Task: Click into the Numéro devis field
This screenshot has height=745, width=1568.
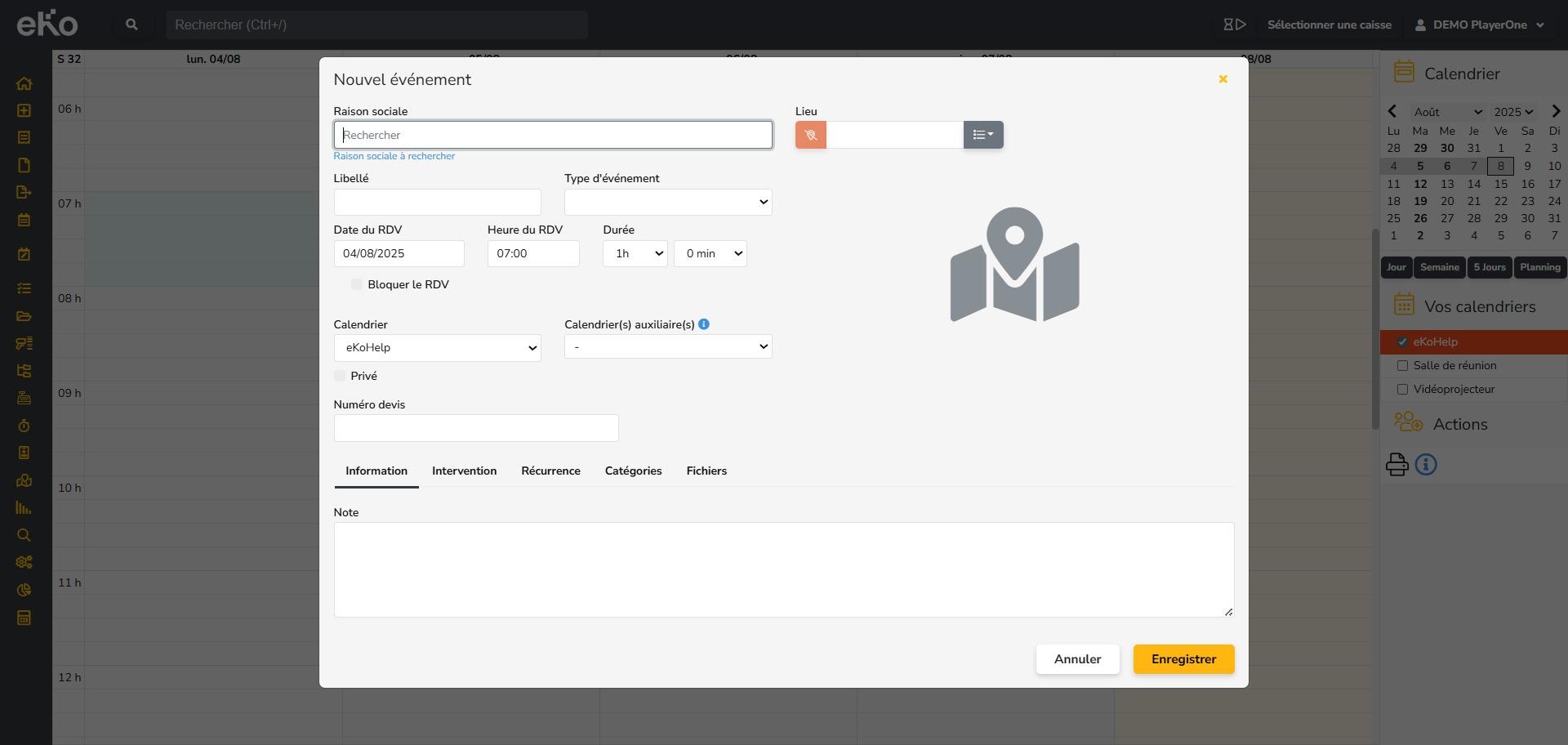Action: pyautogui.click(x=475, y=428)
